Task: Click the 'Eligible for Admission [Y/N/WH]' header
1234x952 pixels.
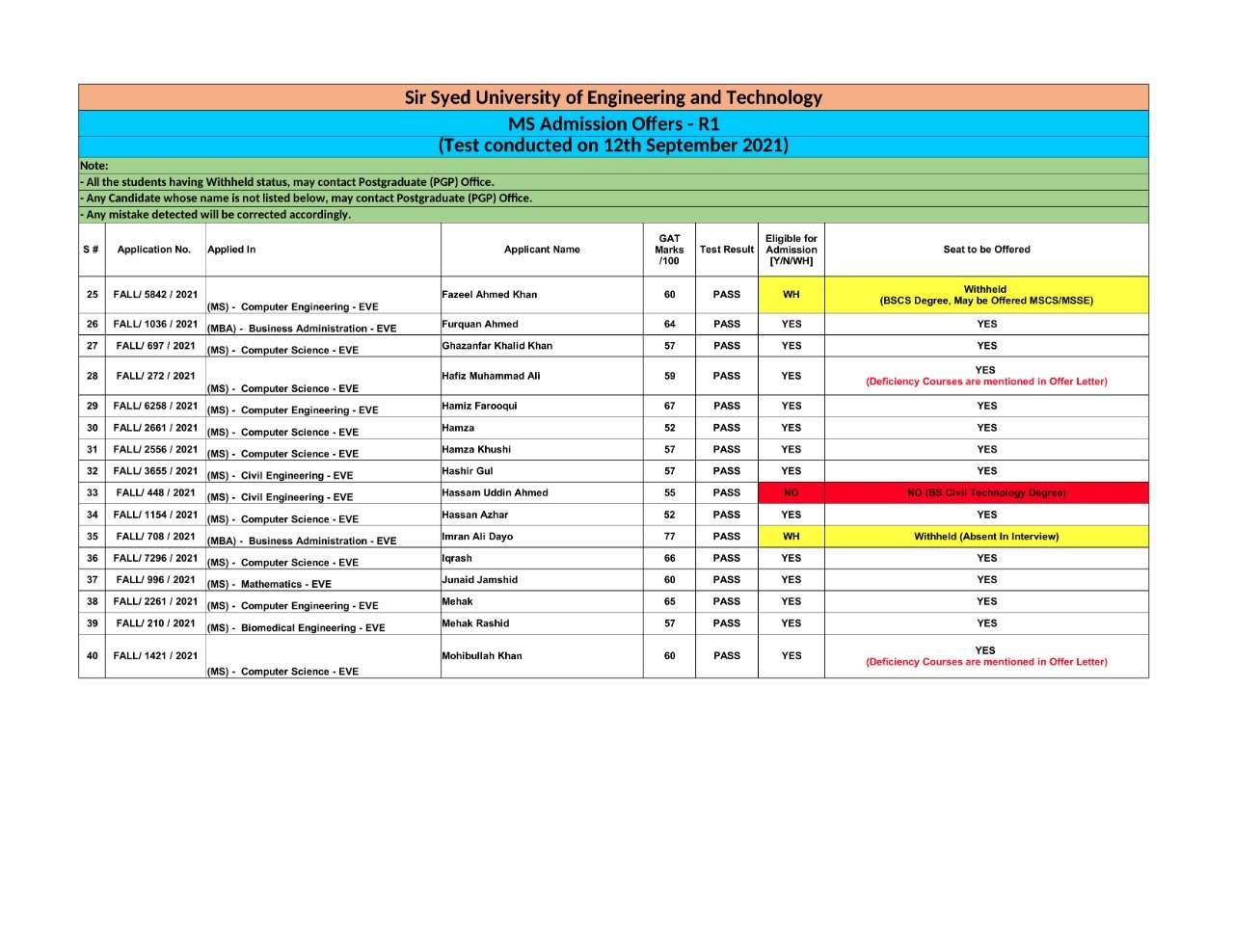Action: [791, 250]
